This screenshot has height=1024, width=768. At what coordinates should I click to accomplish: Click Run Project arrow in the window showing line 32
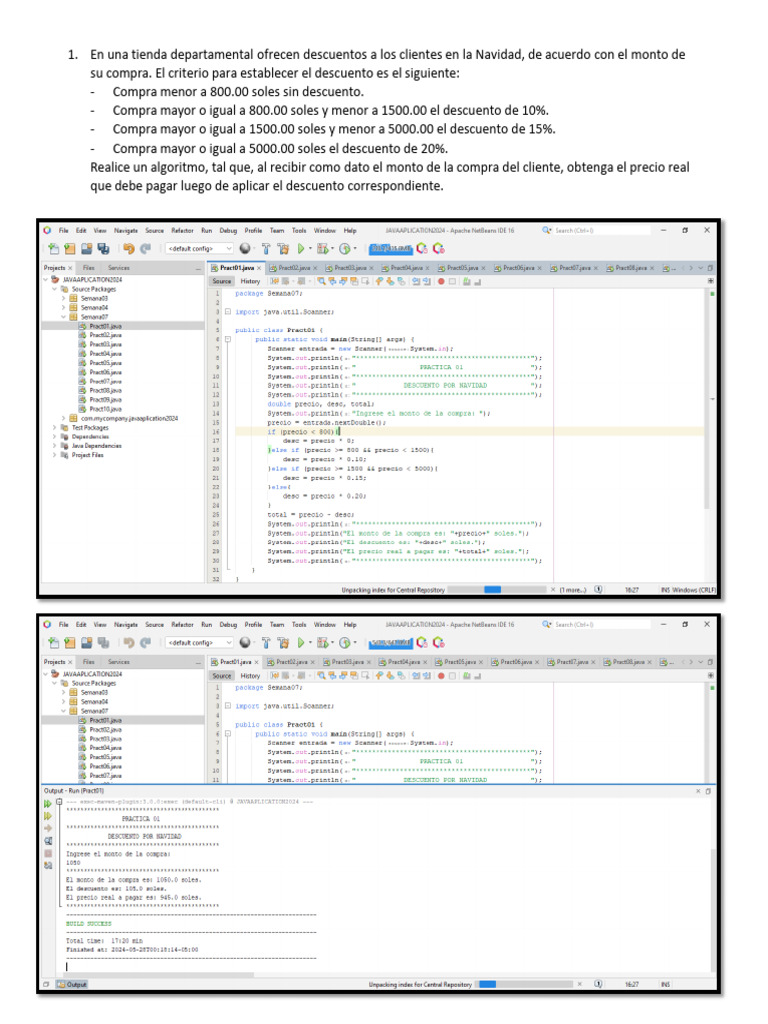(301, 249)
